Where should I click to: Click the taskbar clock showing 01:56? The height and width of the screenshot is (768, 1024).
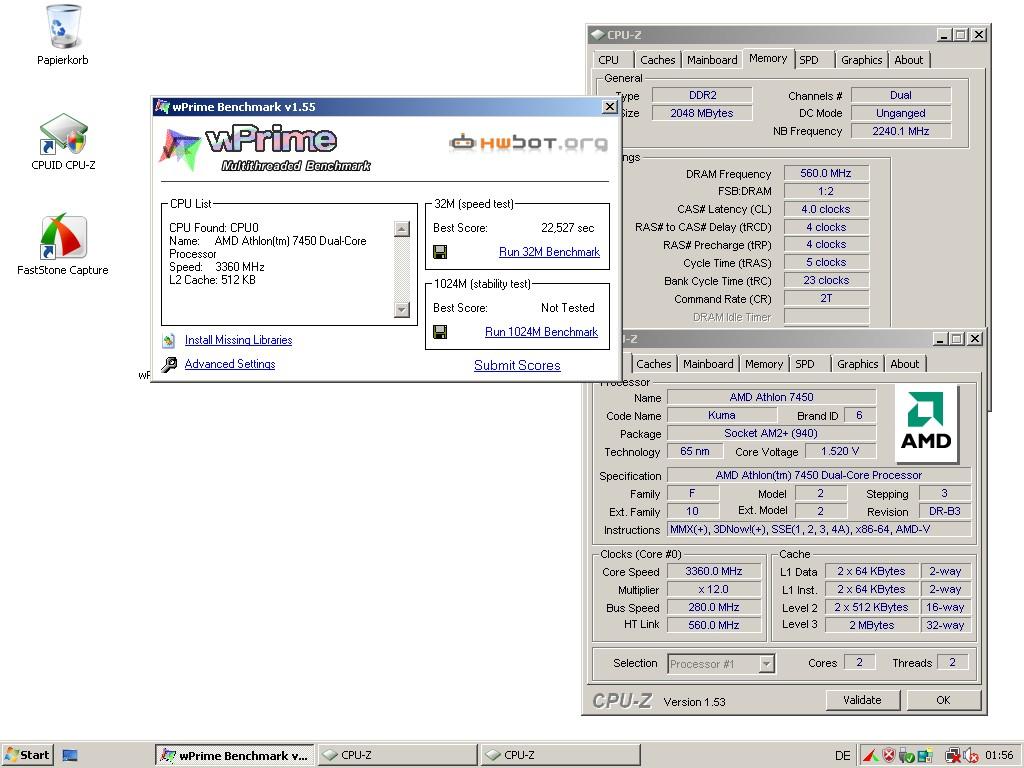point(999,756)
